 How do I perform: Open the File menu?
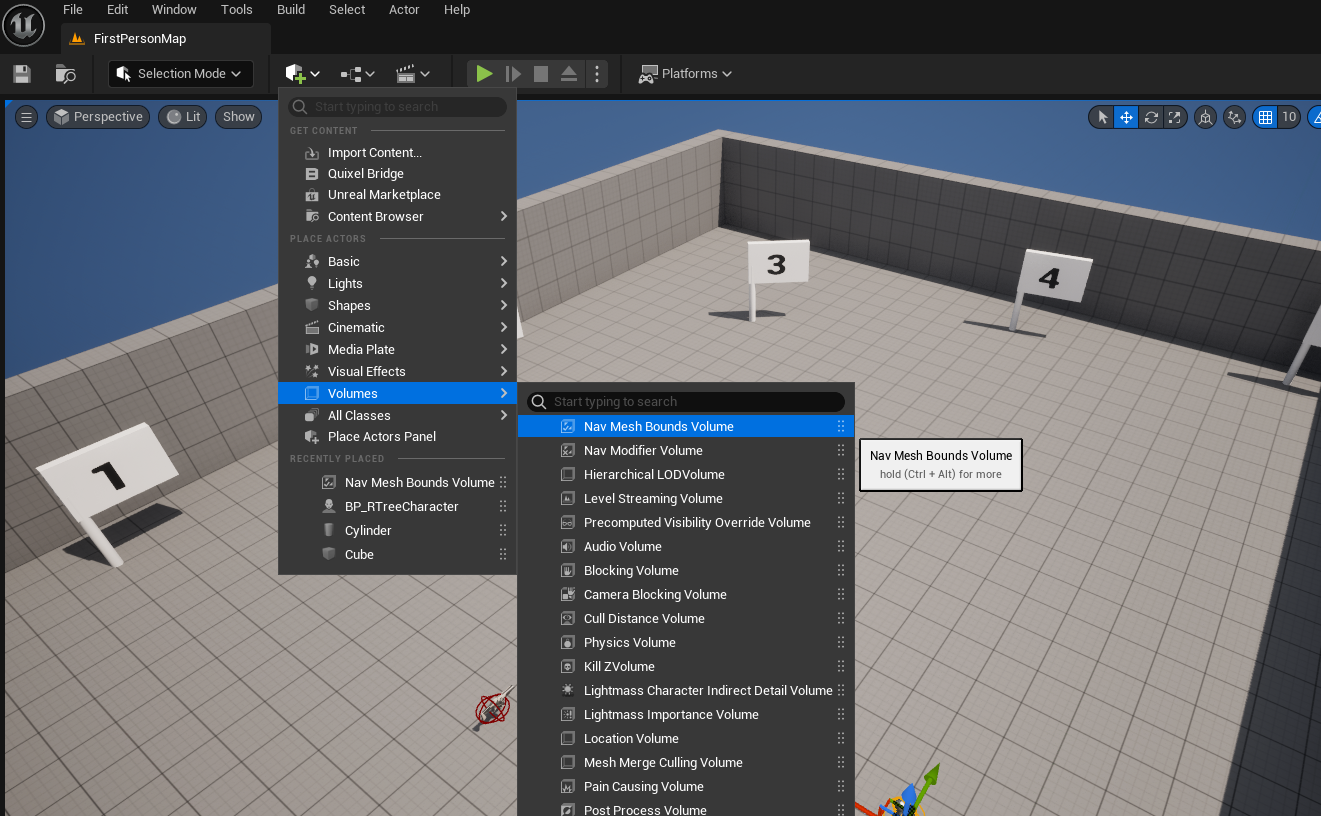[73, 10]
